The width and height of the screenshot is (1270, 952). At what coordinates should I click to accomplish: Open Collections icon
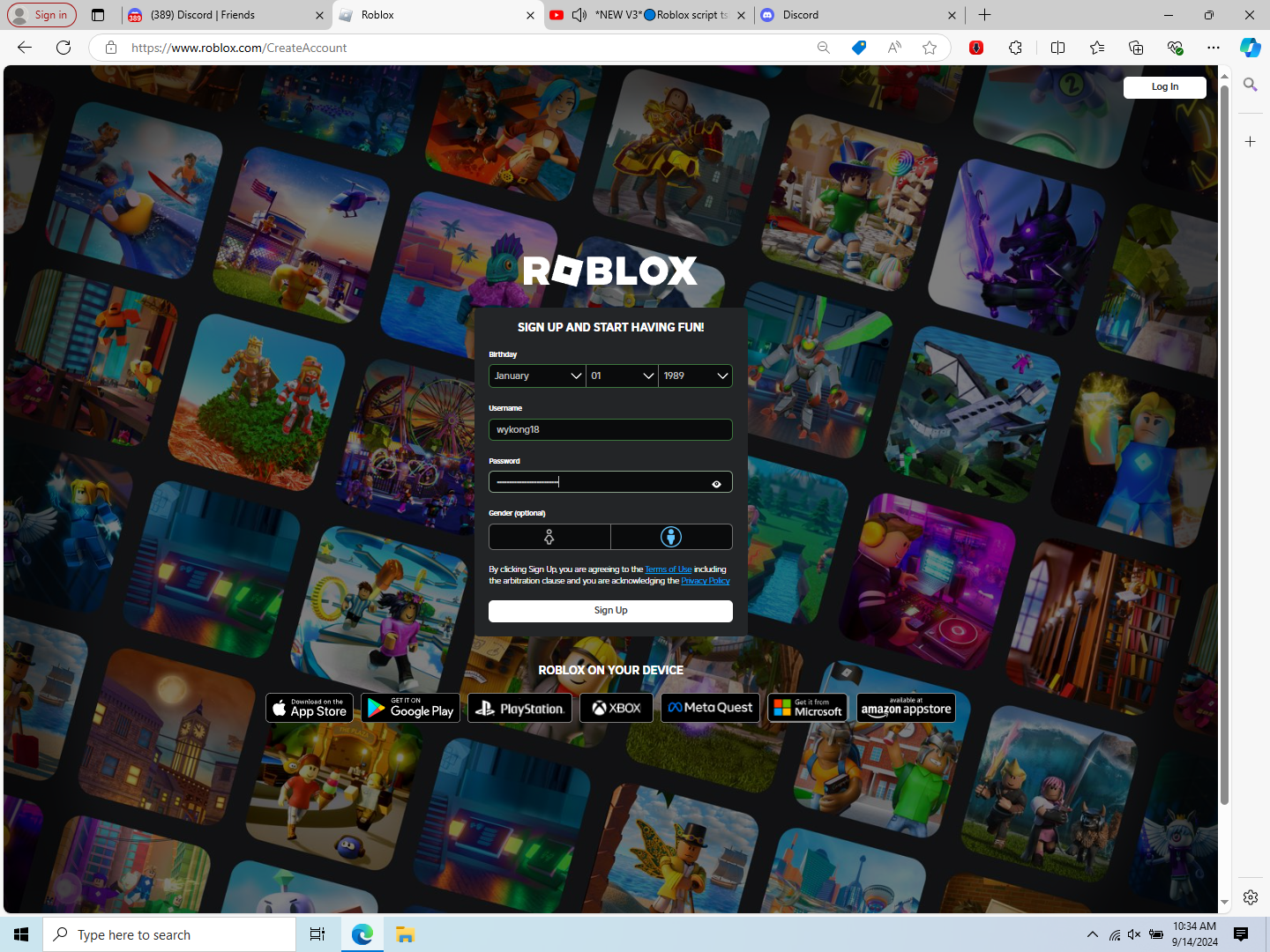tap(1136, 48)
